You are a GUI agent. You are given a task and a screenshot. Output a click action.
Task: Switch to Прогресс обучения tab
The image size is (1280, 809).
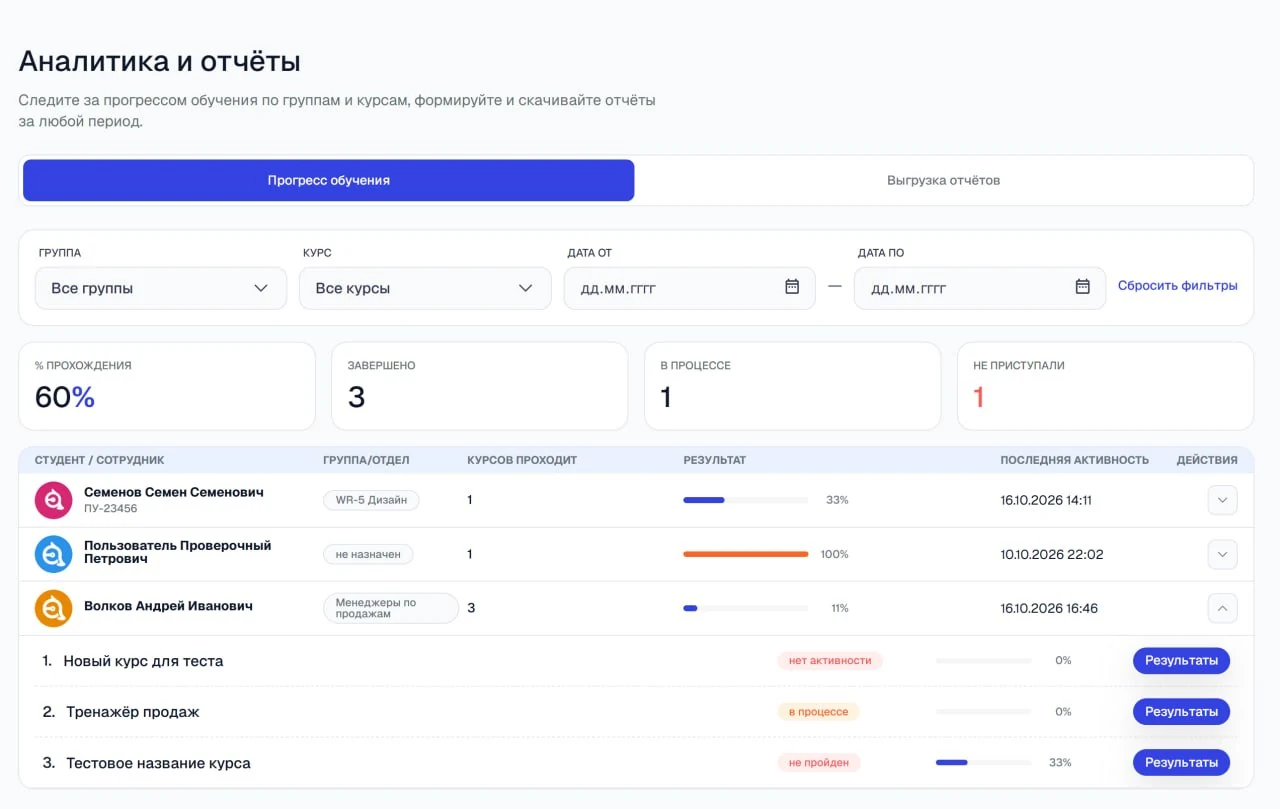[328, 180]
